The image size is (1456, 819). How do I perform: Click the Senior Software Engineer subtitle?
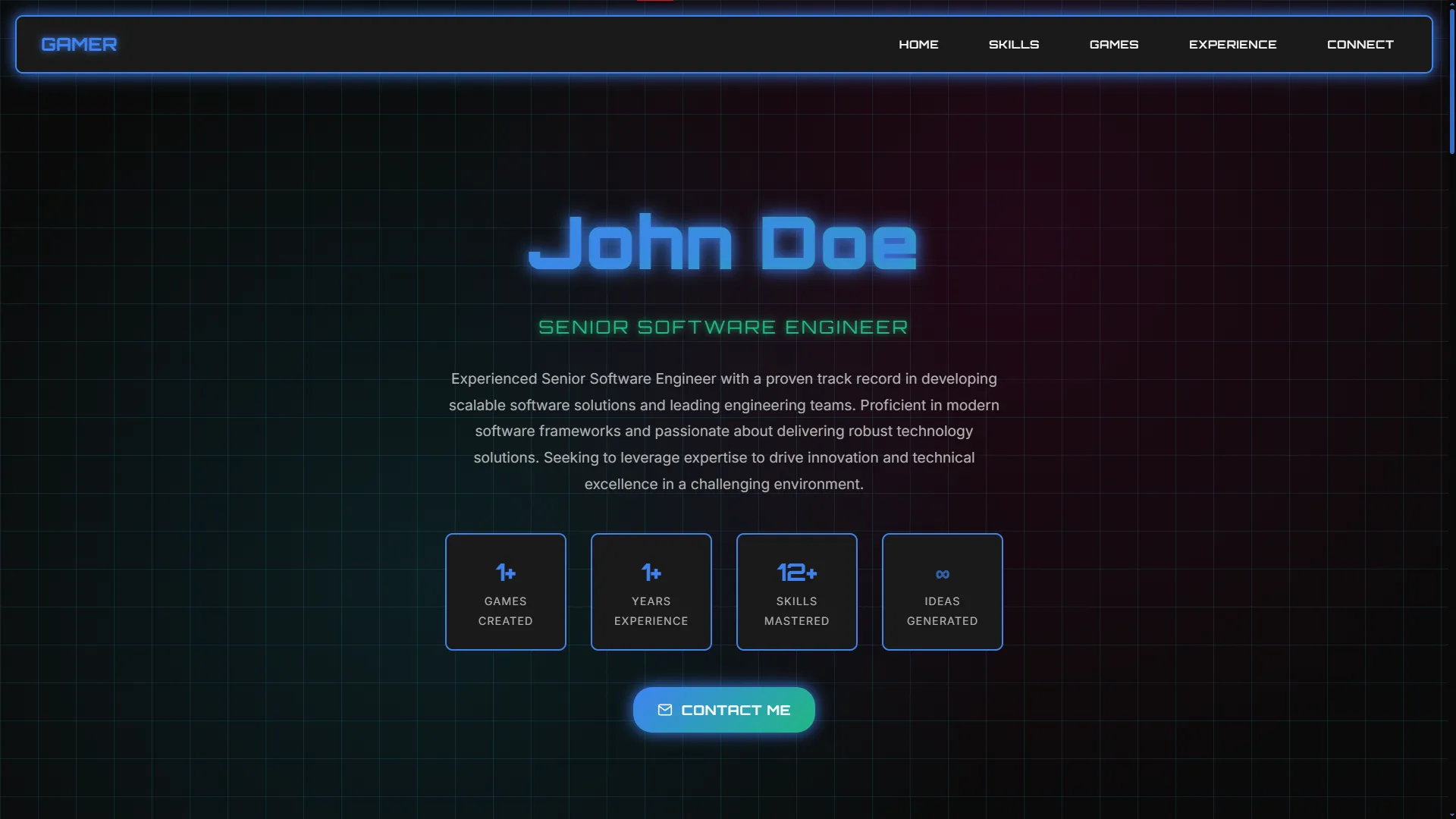pyautogui.click(x=723, y=327)
